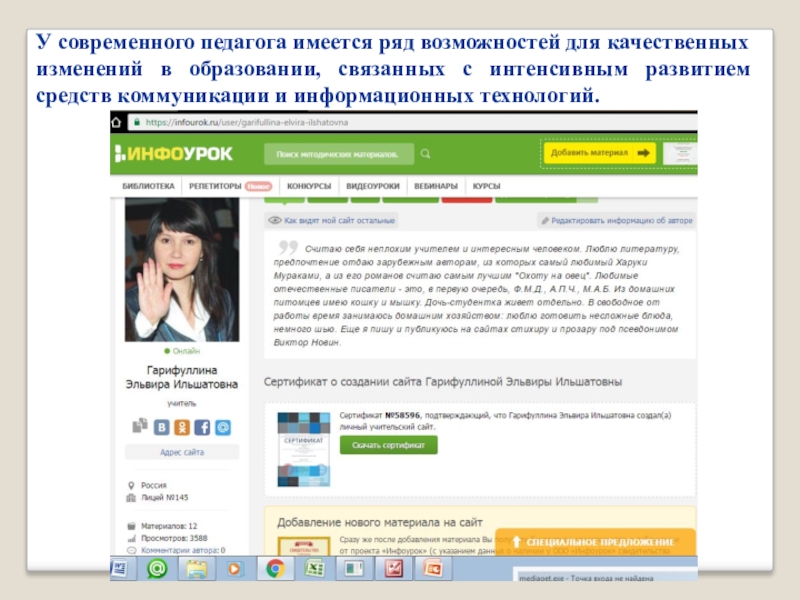Click Скачать сертификат button

[389, 445]
